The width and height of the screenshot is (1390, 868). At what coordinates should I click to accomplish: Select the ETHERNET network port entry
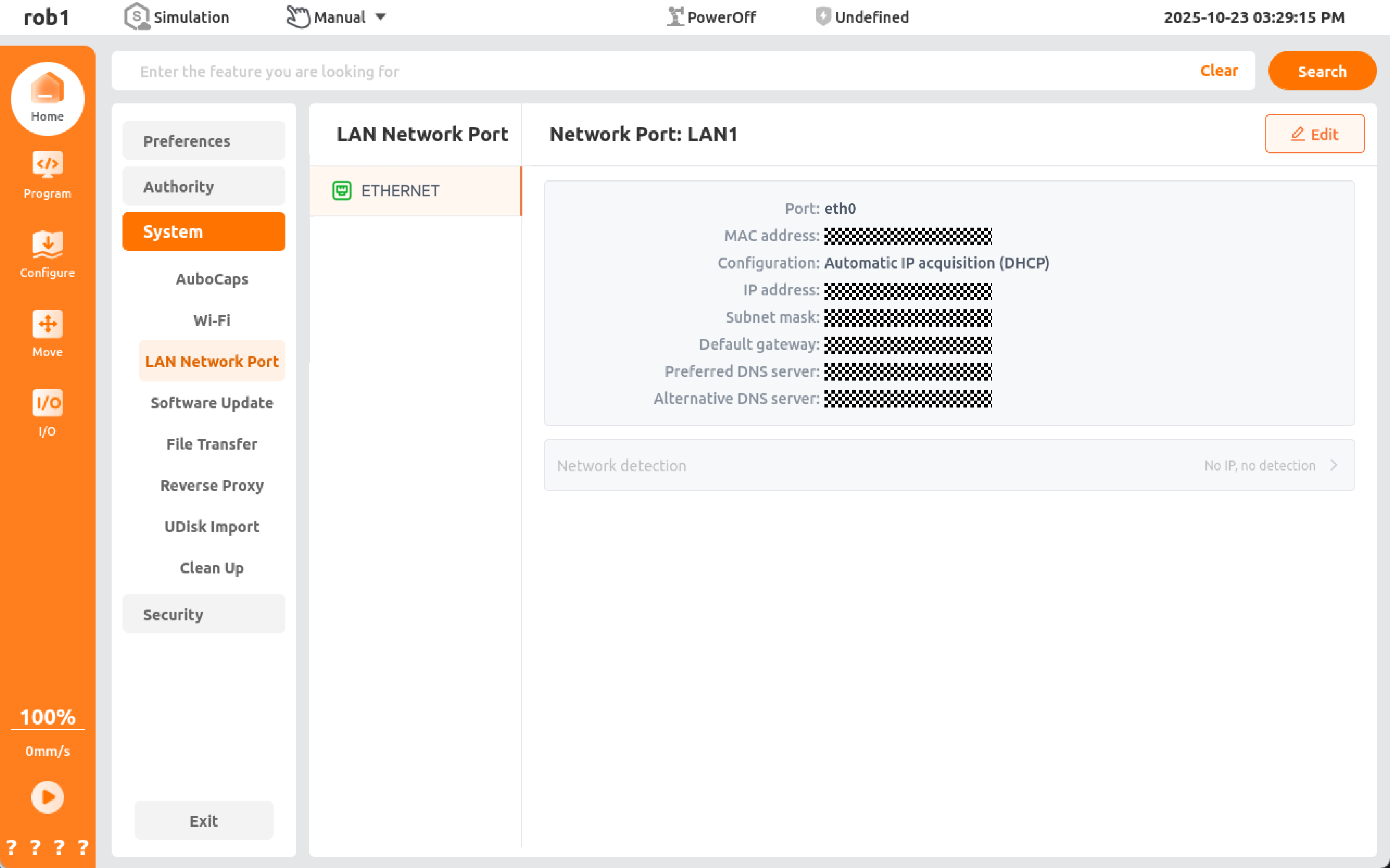pos(400,191)
